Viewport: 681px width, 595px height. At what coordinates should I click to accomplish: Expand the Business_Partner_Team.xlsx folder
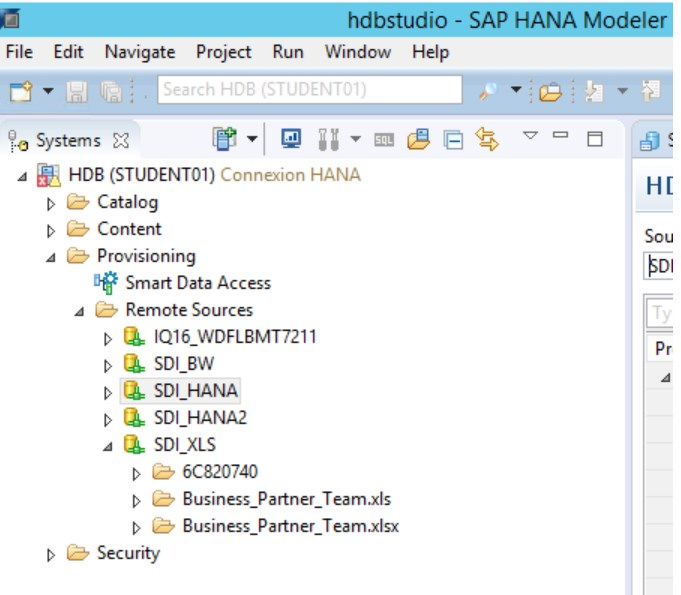tap(136, 528)
